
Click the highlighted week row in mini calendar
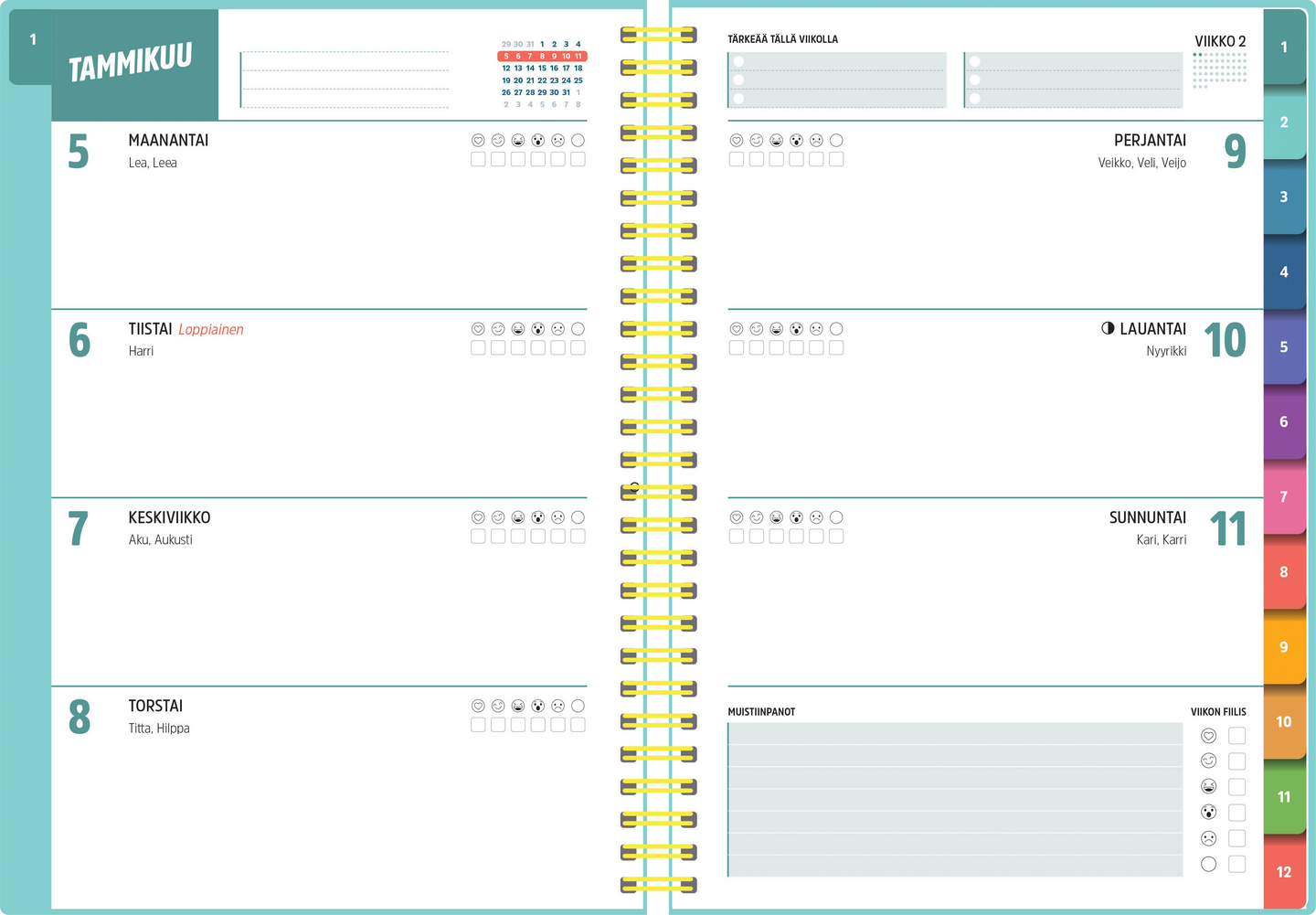coord(542,57)
